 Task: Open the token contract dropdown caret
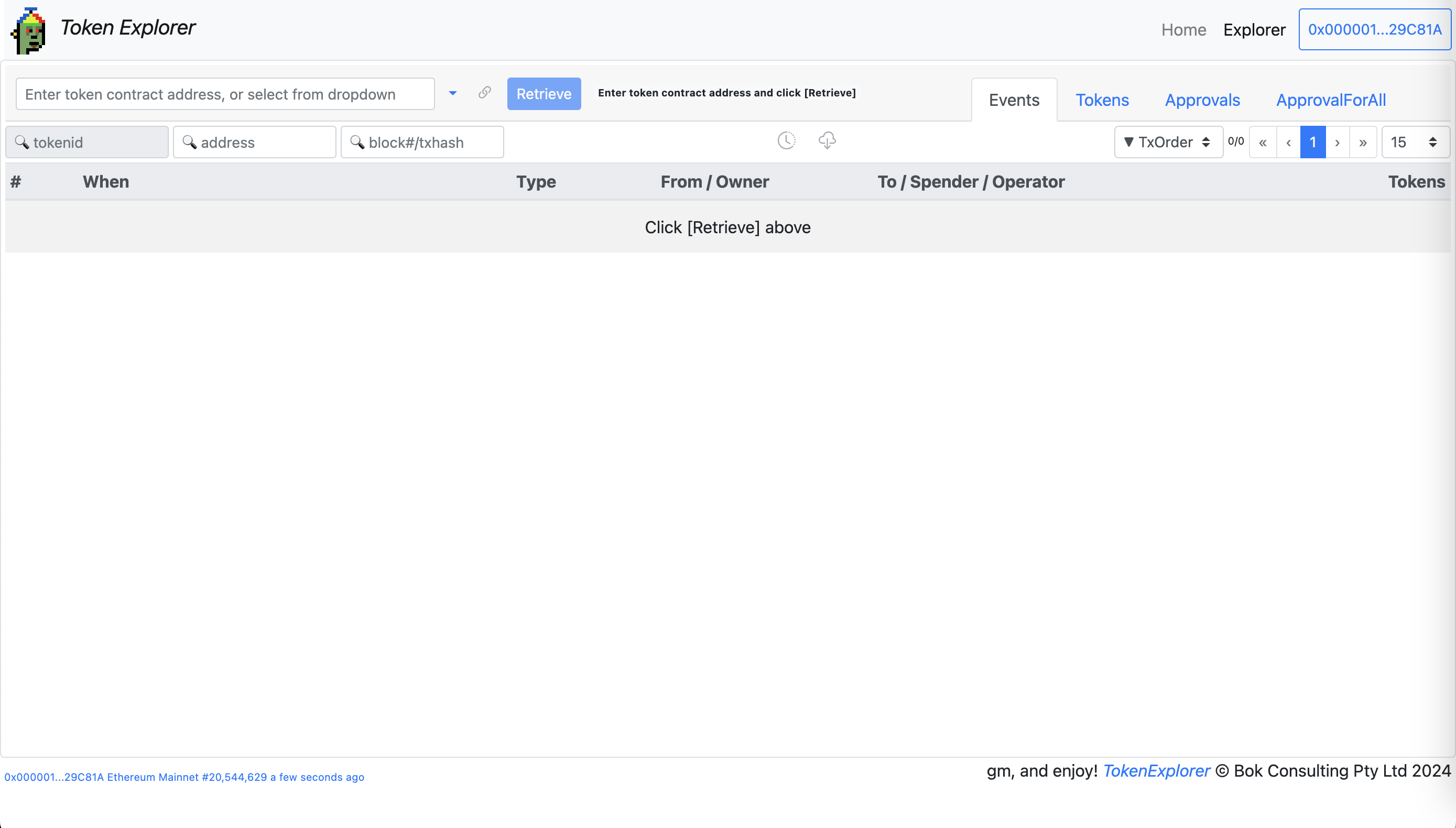tap(453, 93)
